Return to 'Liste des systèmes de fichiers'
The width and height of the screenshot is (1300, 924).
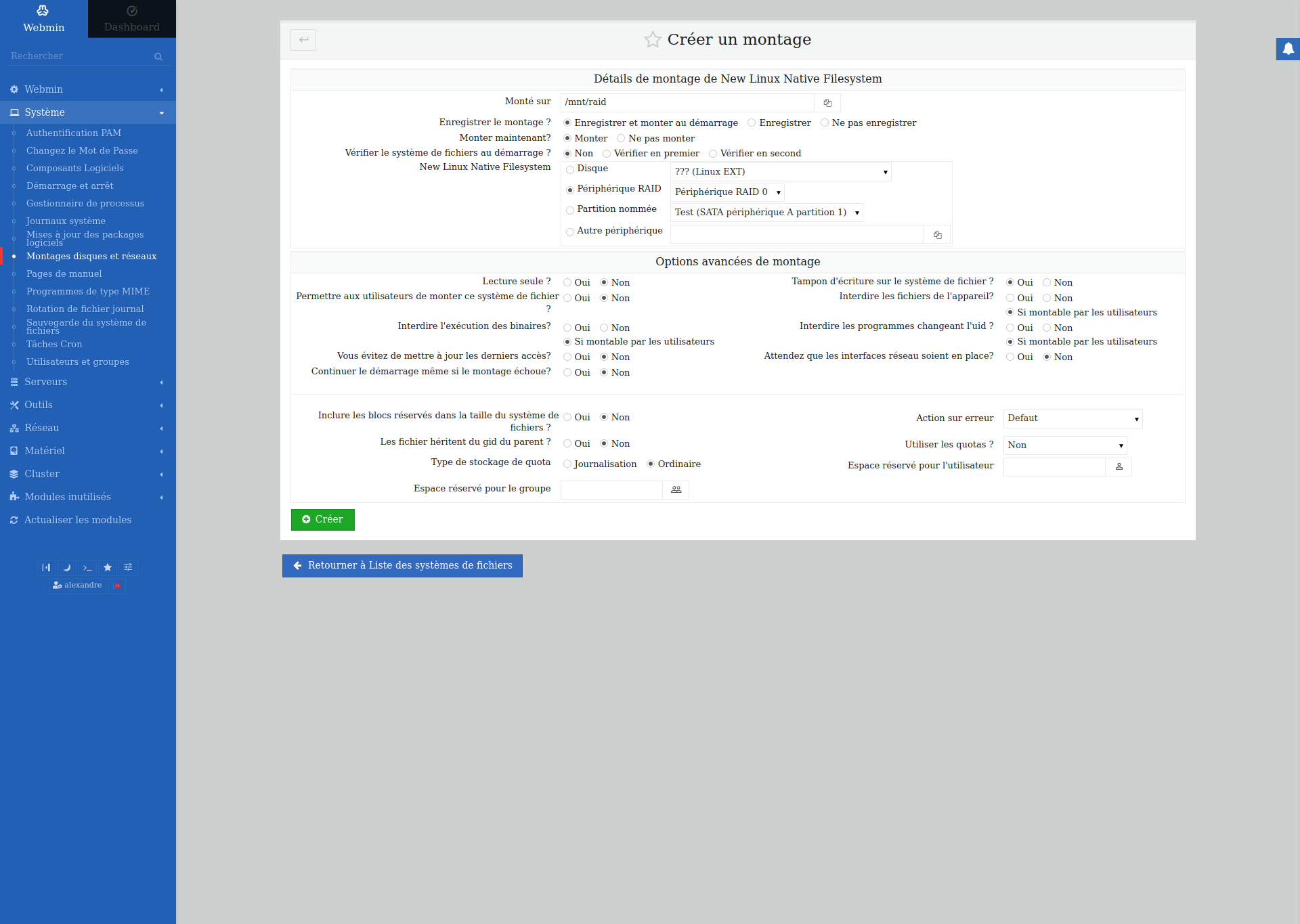click(402, 566)
